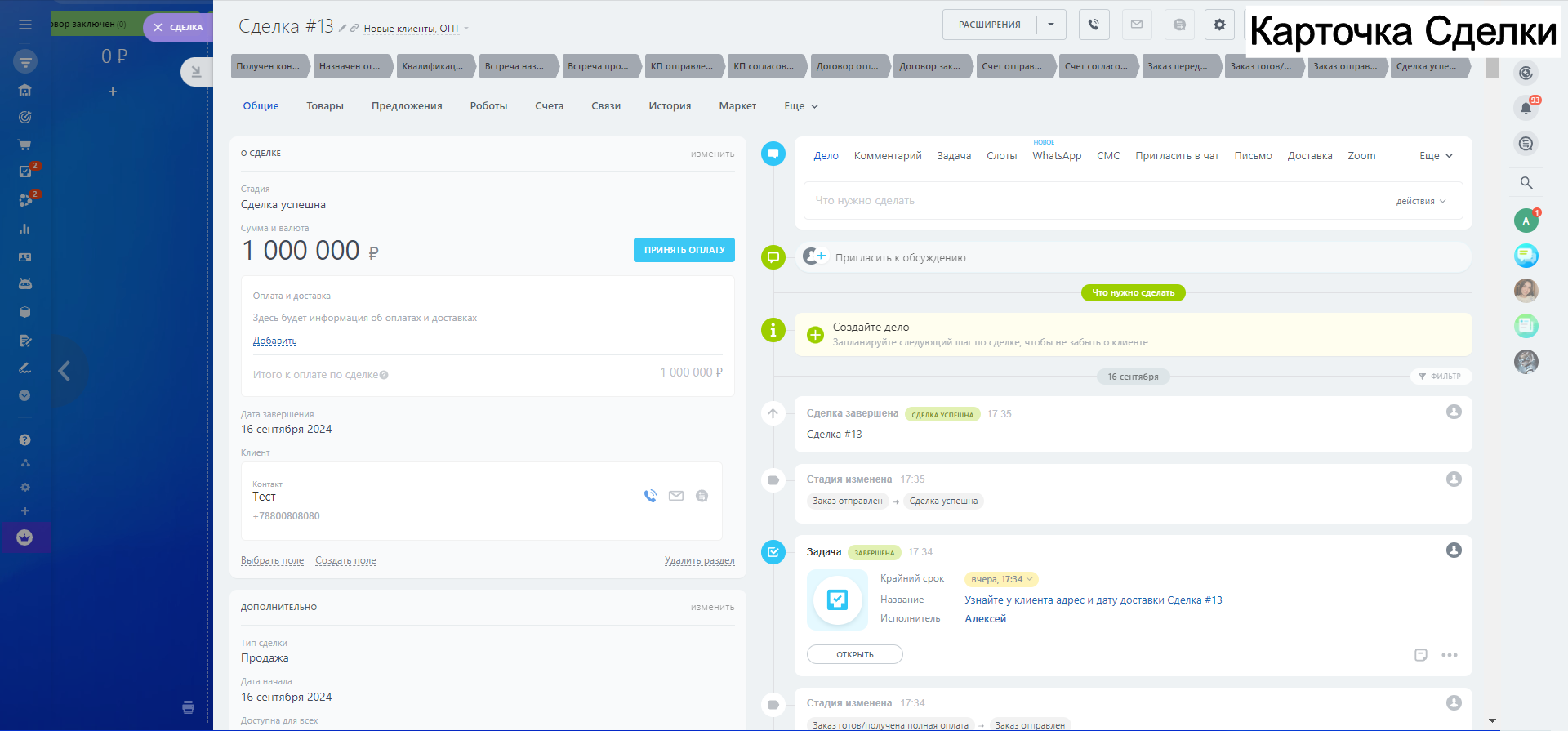Click the notifications bell icon
This screenshot has height=731, width=1568.
(1526, 108)
